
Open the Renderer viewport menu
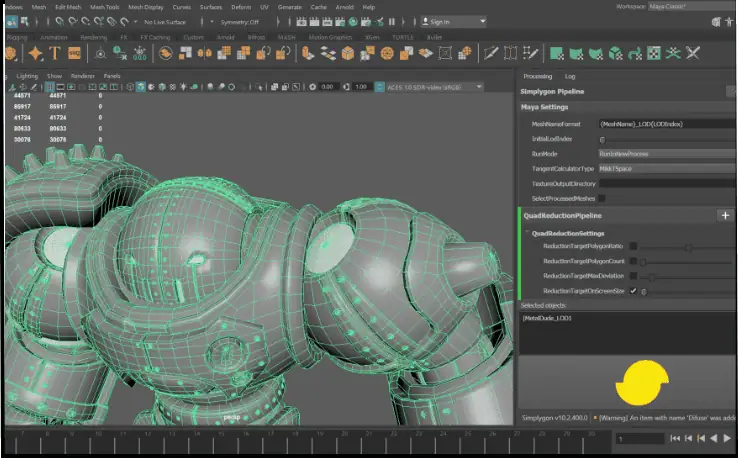coord(83,76)
